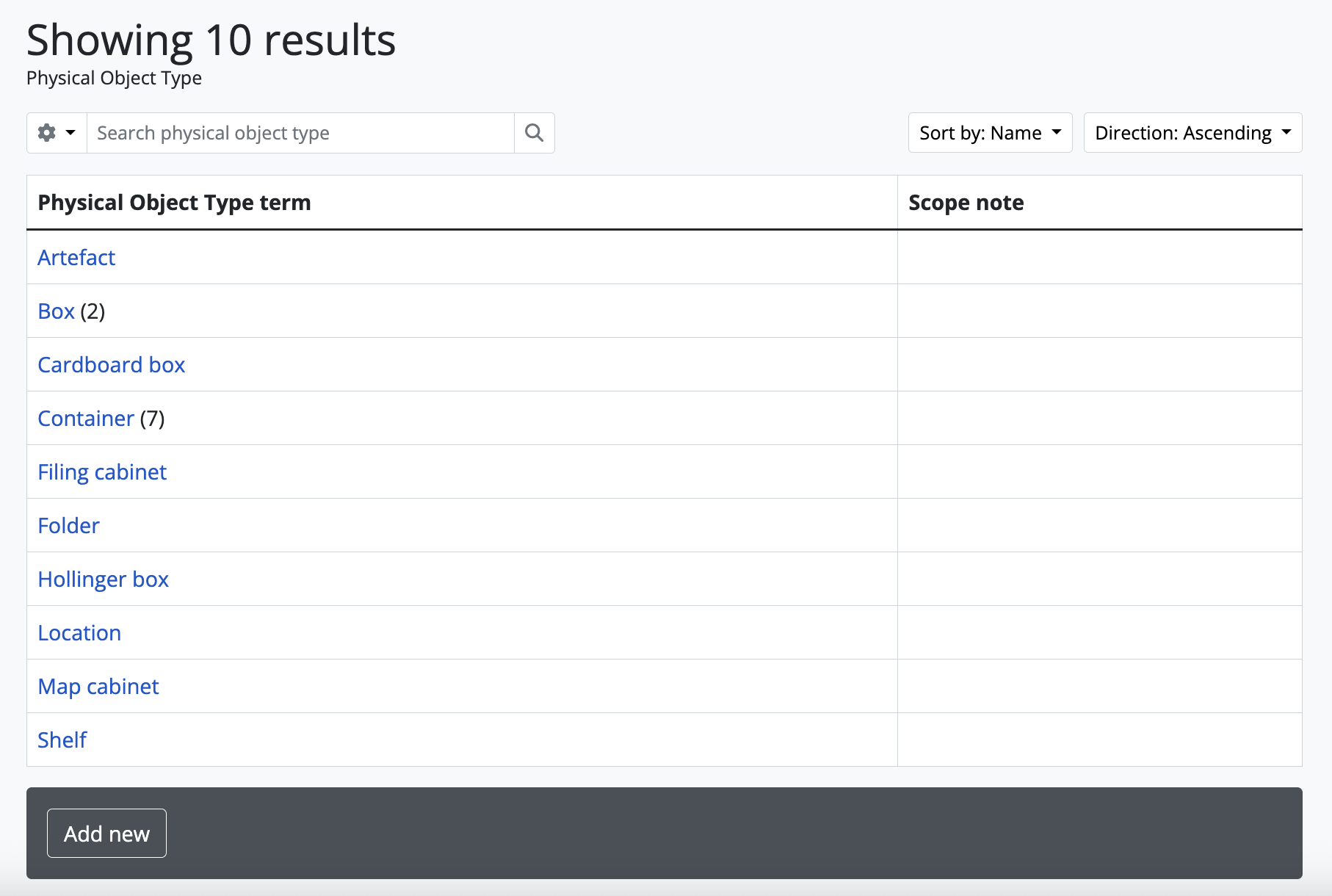Open the Filing cabinet link
1332x896 pixels.
[x=102, y=472]
